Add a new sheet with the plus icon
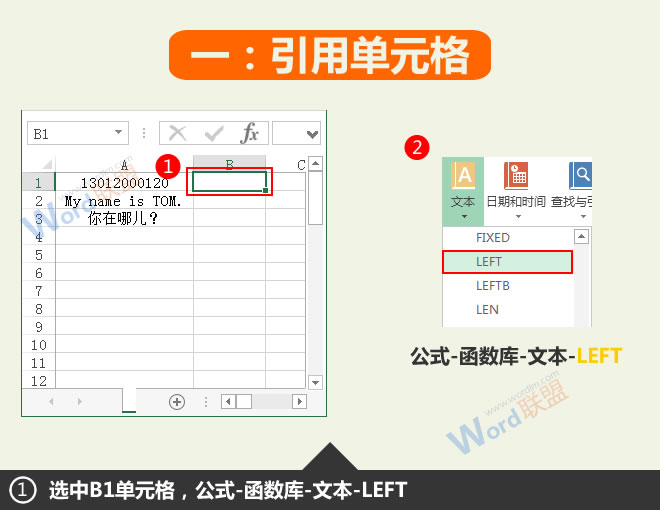 [177, 402]
